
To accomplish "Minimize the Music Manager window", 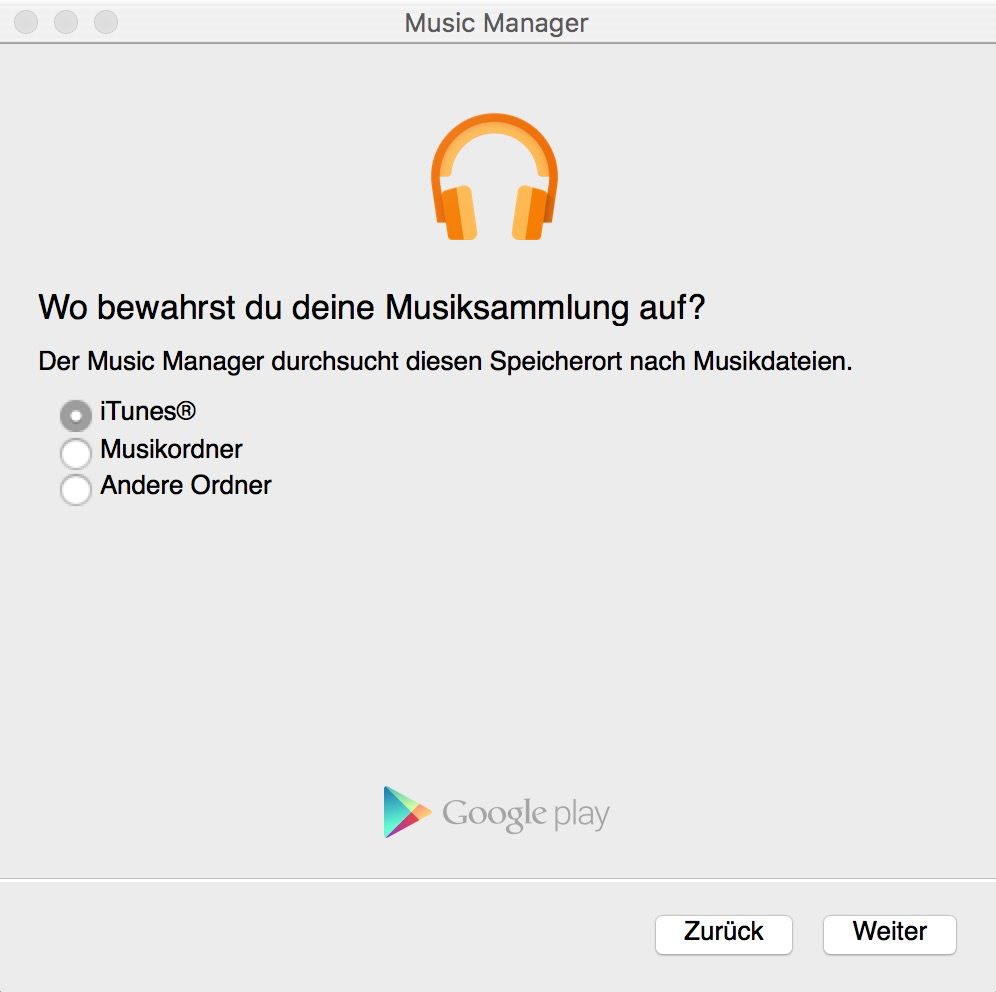I will (x=65, y=21).
